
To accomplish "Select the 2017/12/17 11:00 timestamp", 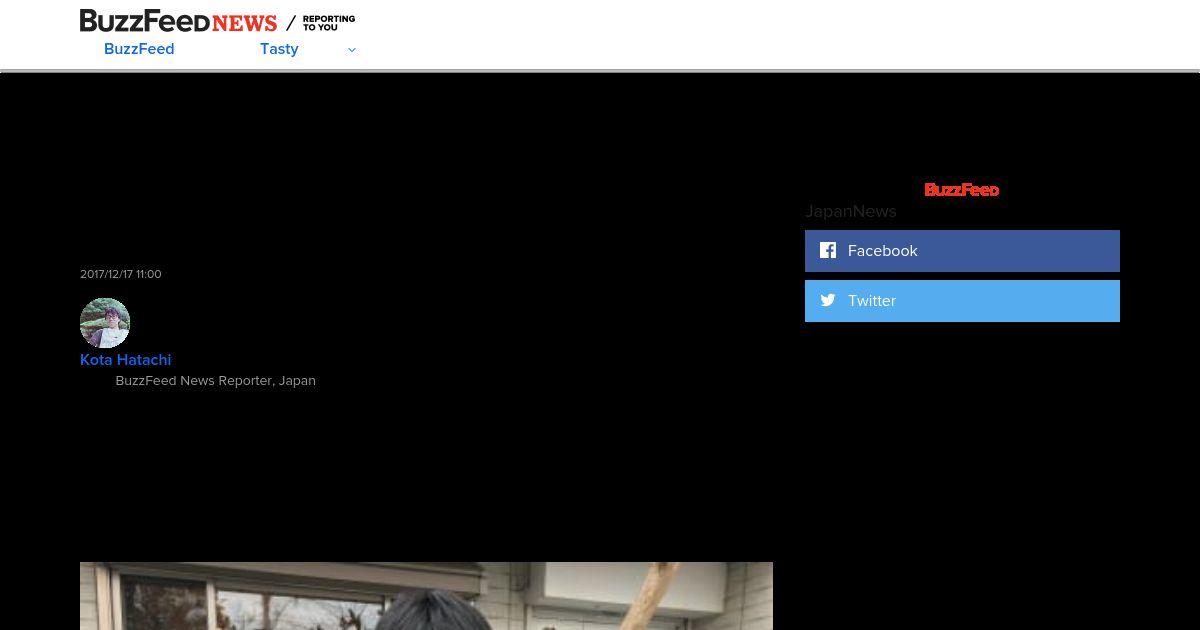I will [120, 274].
